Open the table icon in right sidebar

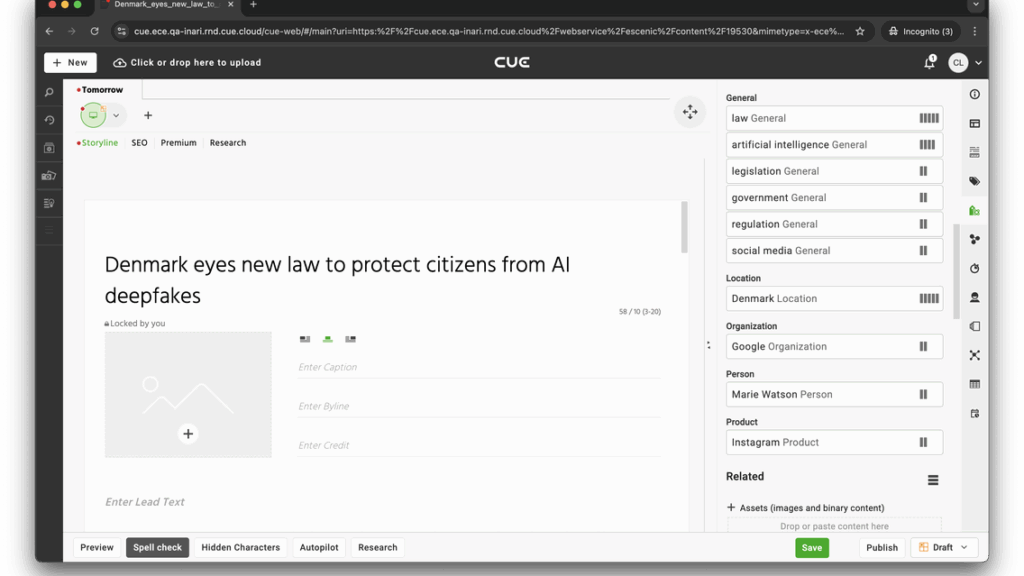[974, 384]
